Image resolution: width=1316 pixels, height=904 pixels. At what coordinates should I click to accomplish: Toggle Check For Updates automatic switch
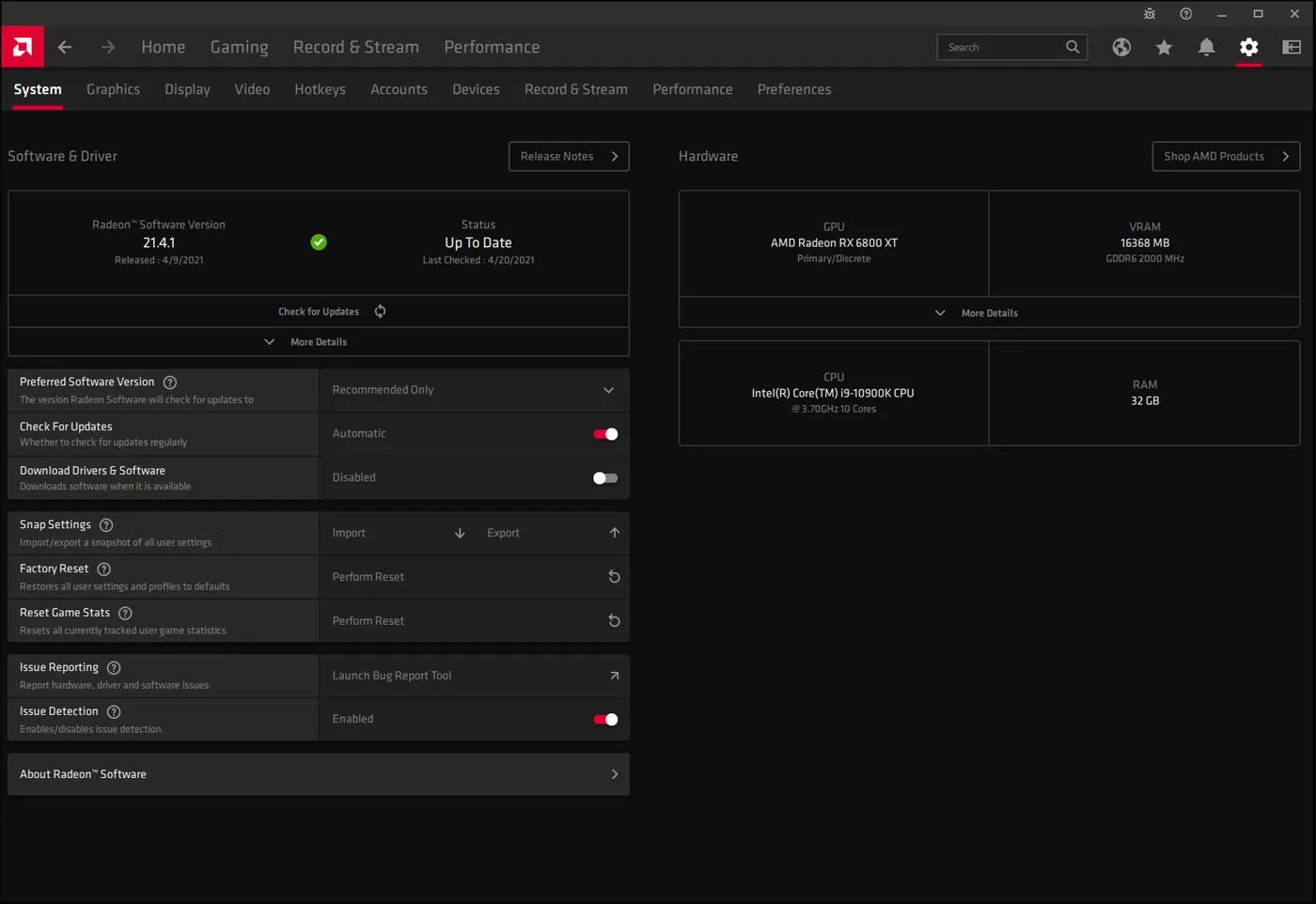tap(605, 434)
